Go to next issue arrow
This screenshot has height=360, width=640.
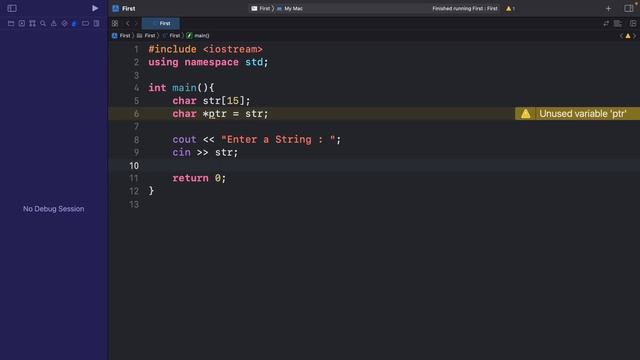click(x=634, y=36)
